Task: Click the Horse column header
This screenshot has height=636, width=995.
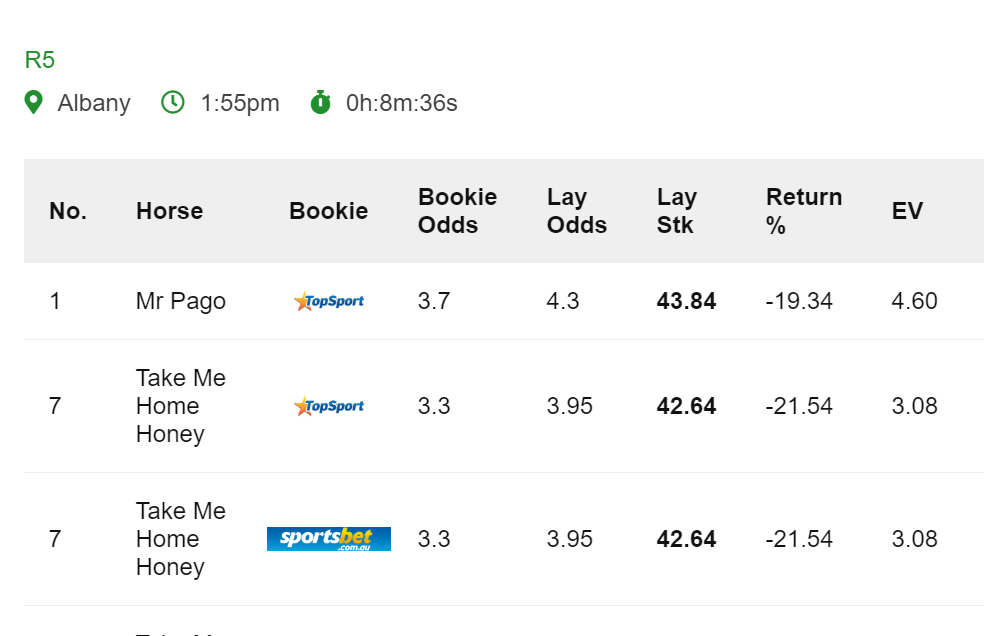Action: (169, 211)
